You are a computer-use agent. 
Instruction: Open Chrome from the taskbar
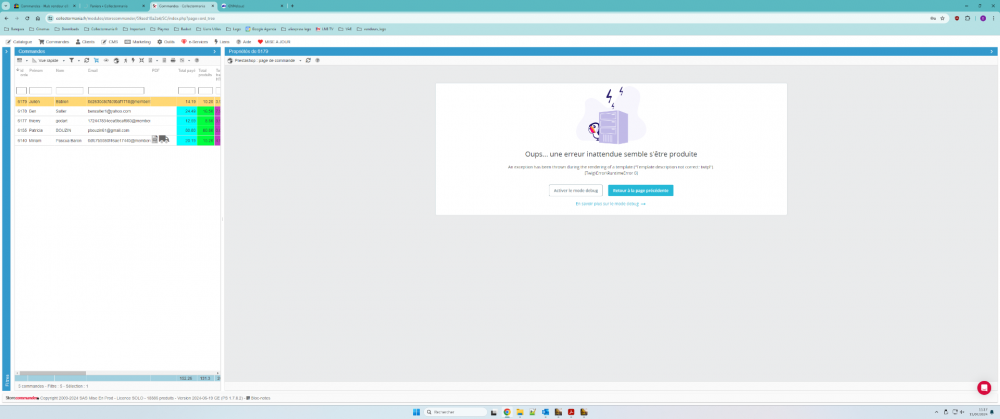point(507,412)
